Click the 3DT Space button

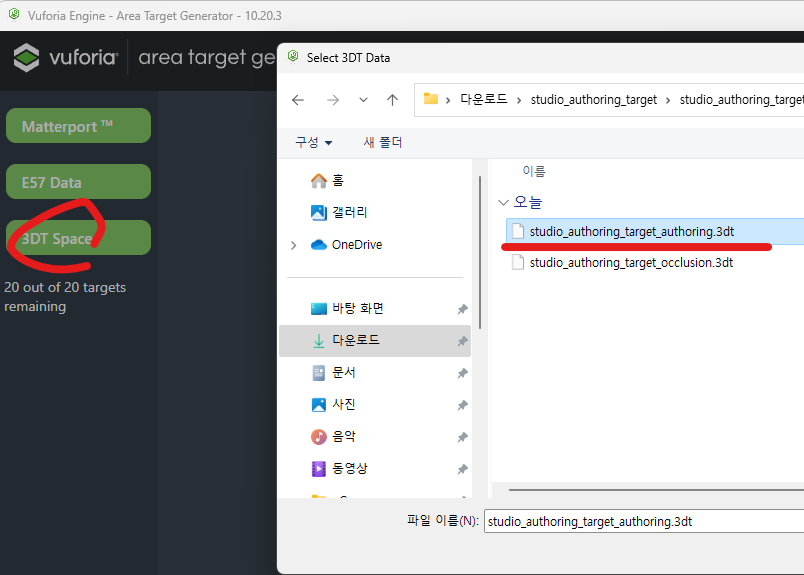tap(78, 238)
